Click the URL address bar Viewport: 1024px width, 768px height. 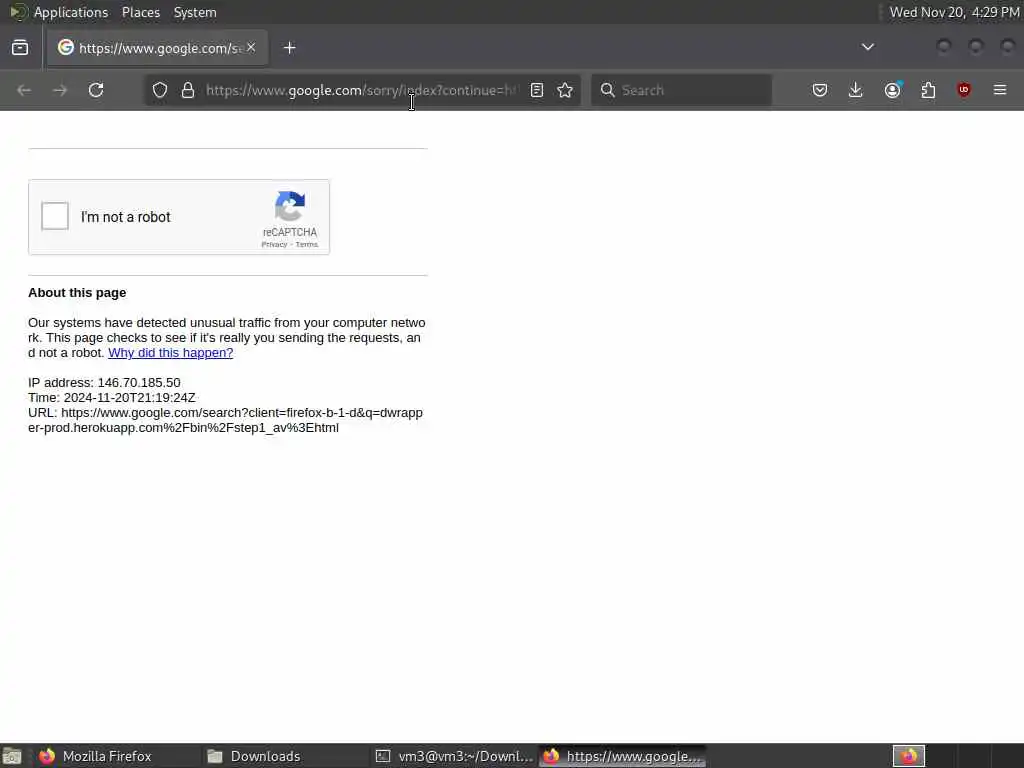(x=362, y=90)
